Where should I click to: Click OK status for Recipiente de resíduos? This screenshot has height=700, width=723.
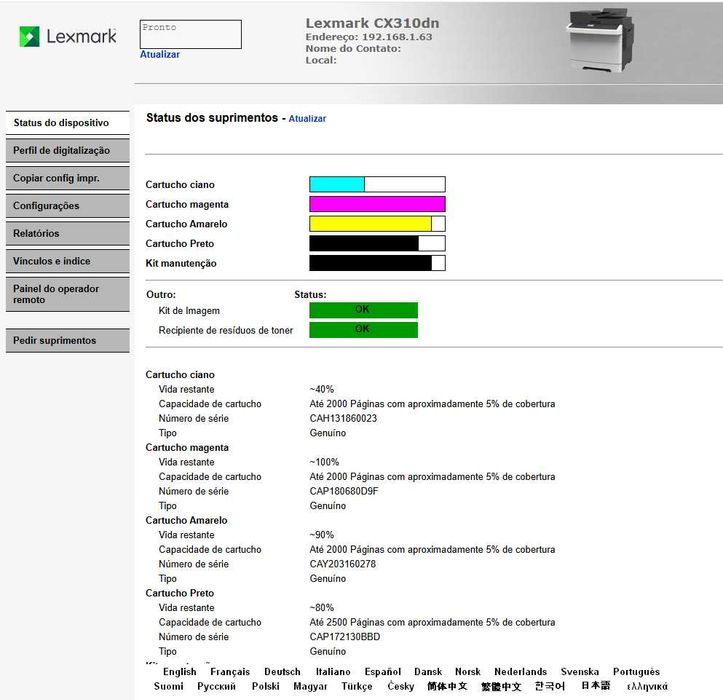point(363,330)
